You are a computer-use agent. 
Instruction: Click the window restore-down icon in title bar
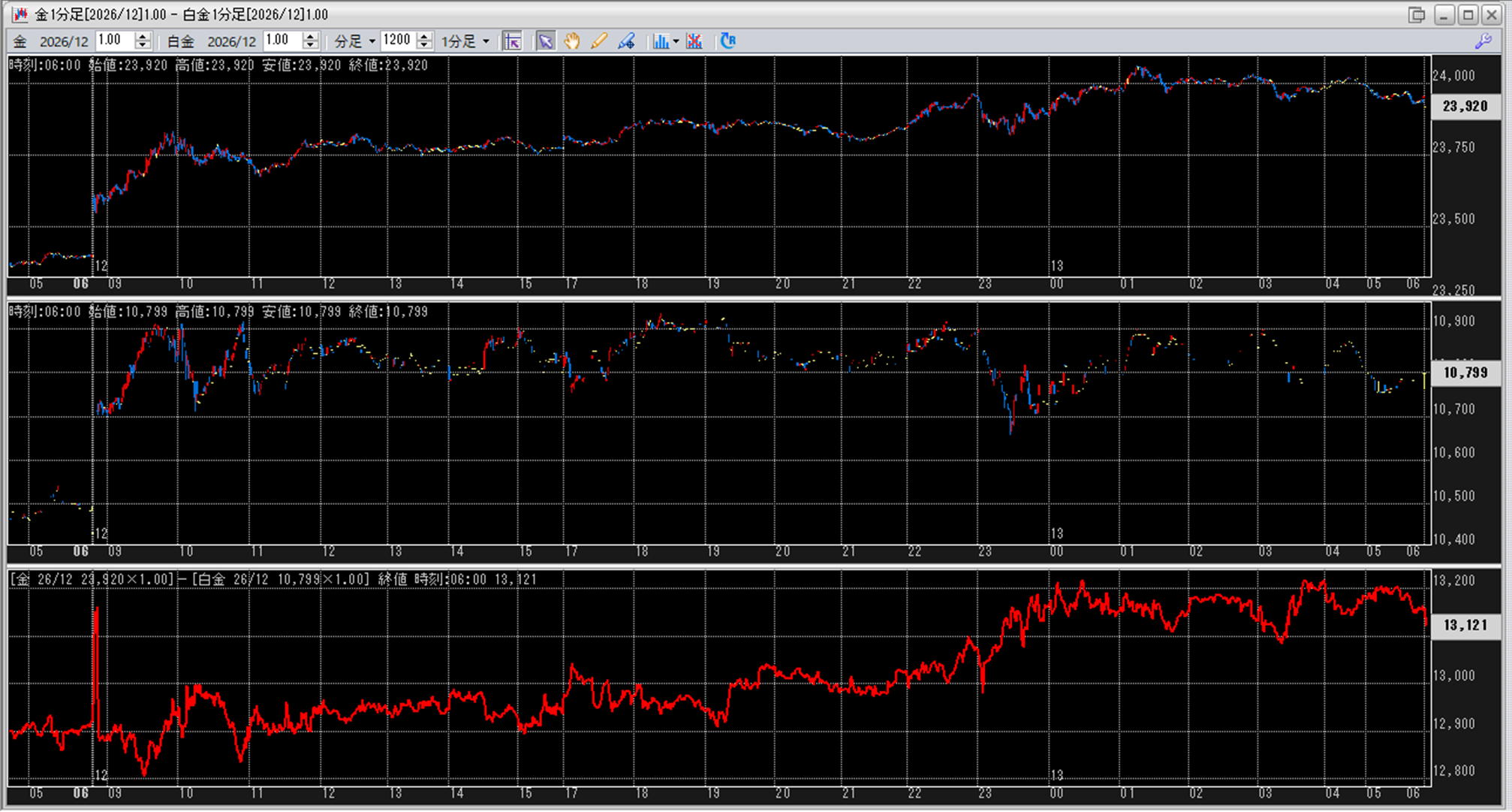pyautogui.click(x=1416, y=14)
